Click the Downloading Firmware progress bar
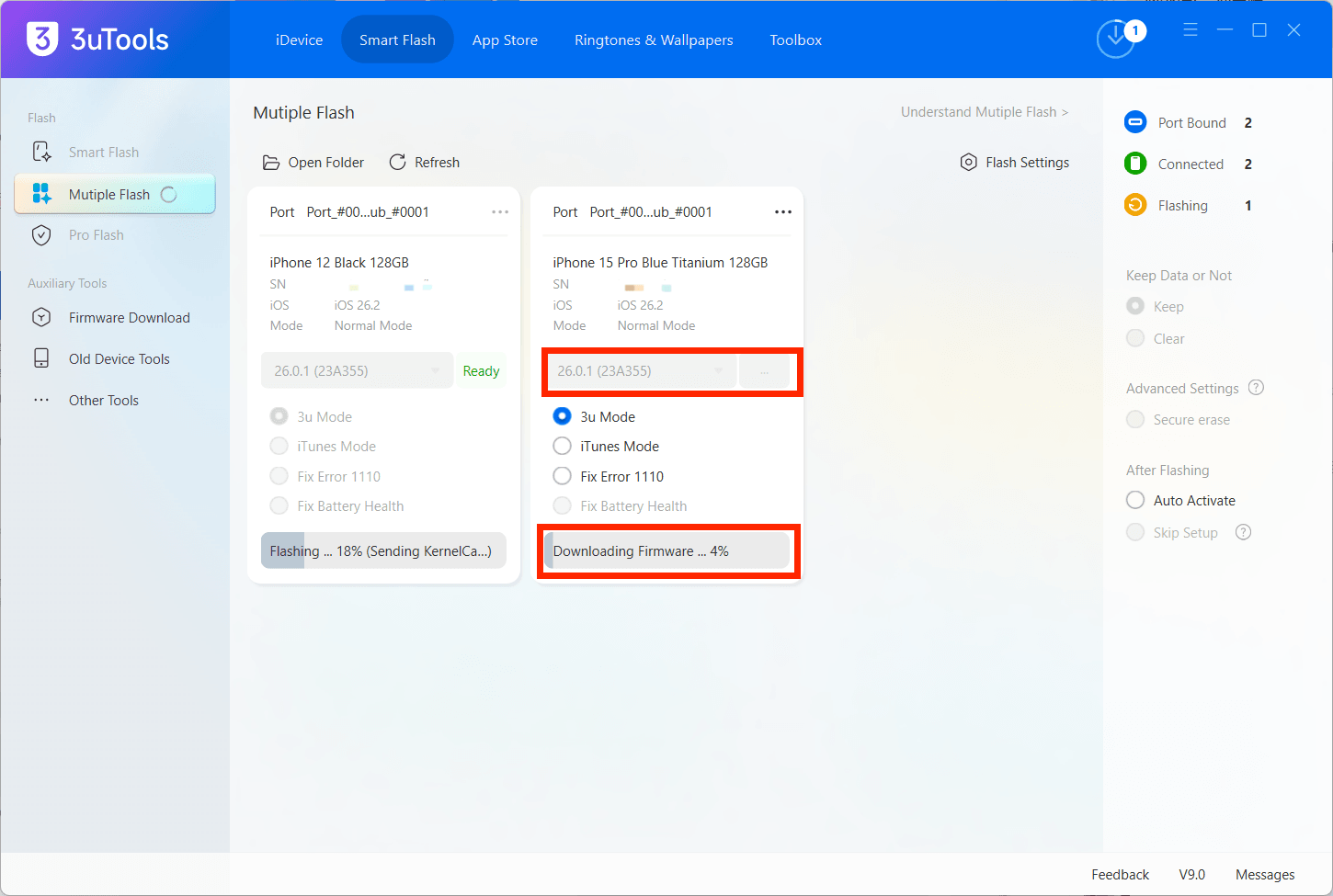This screenshot has width=1333, height=896. click(668, 550)
